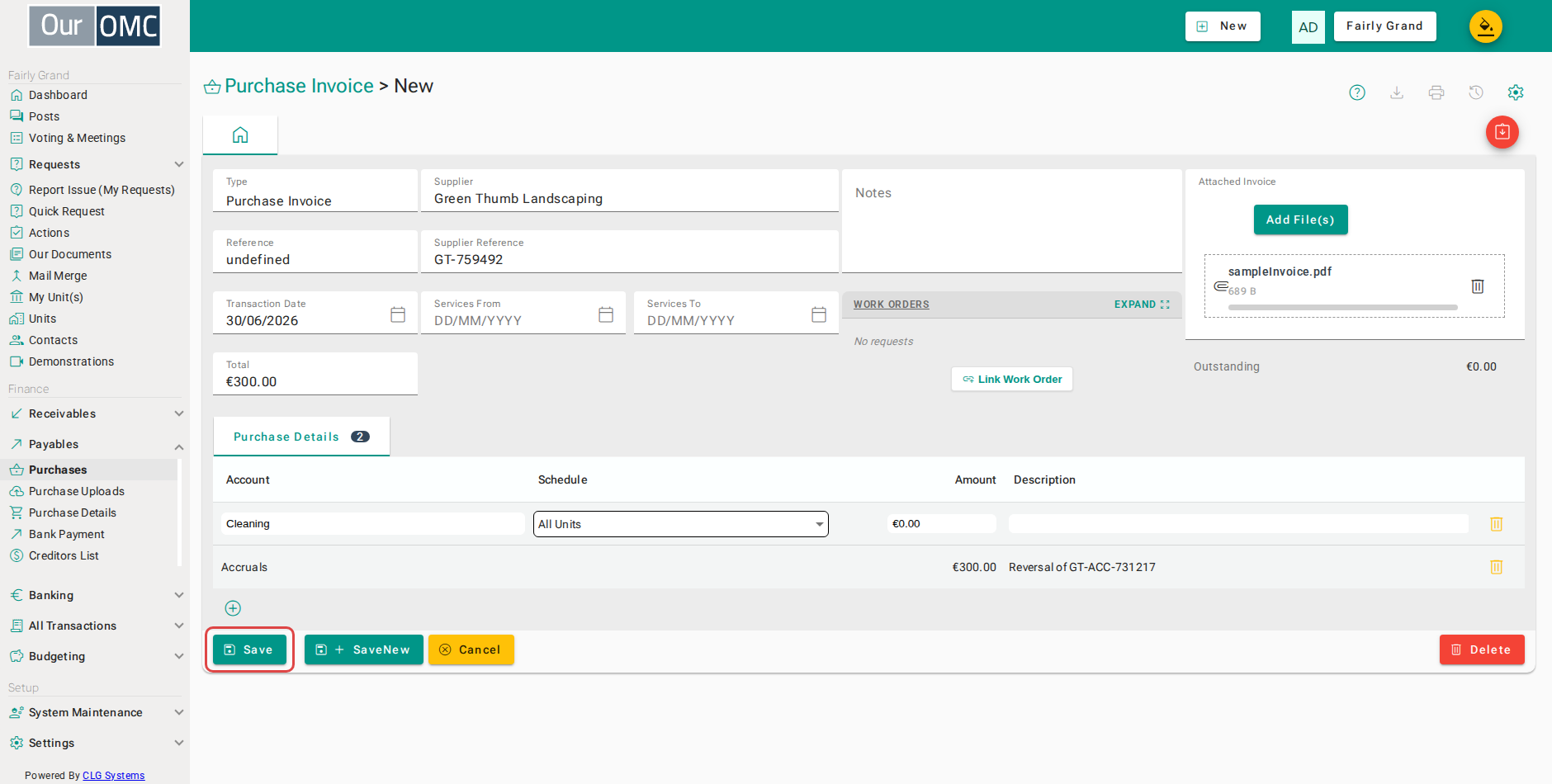Click the Notes text field
Screen dimensions: 1552x784
tap(1012, 221)
